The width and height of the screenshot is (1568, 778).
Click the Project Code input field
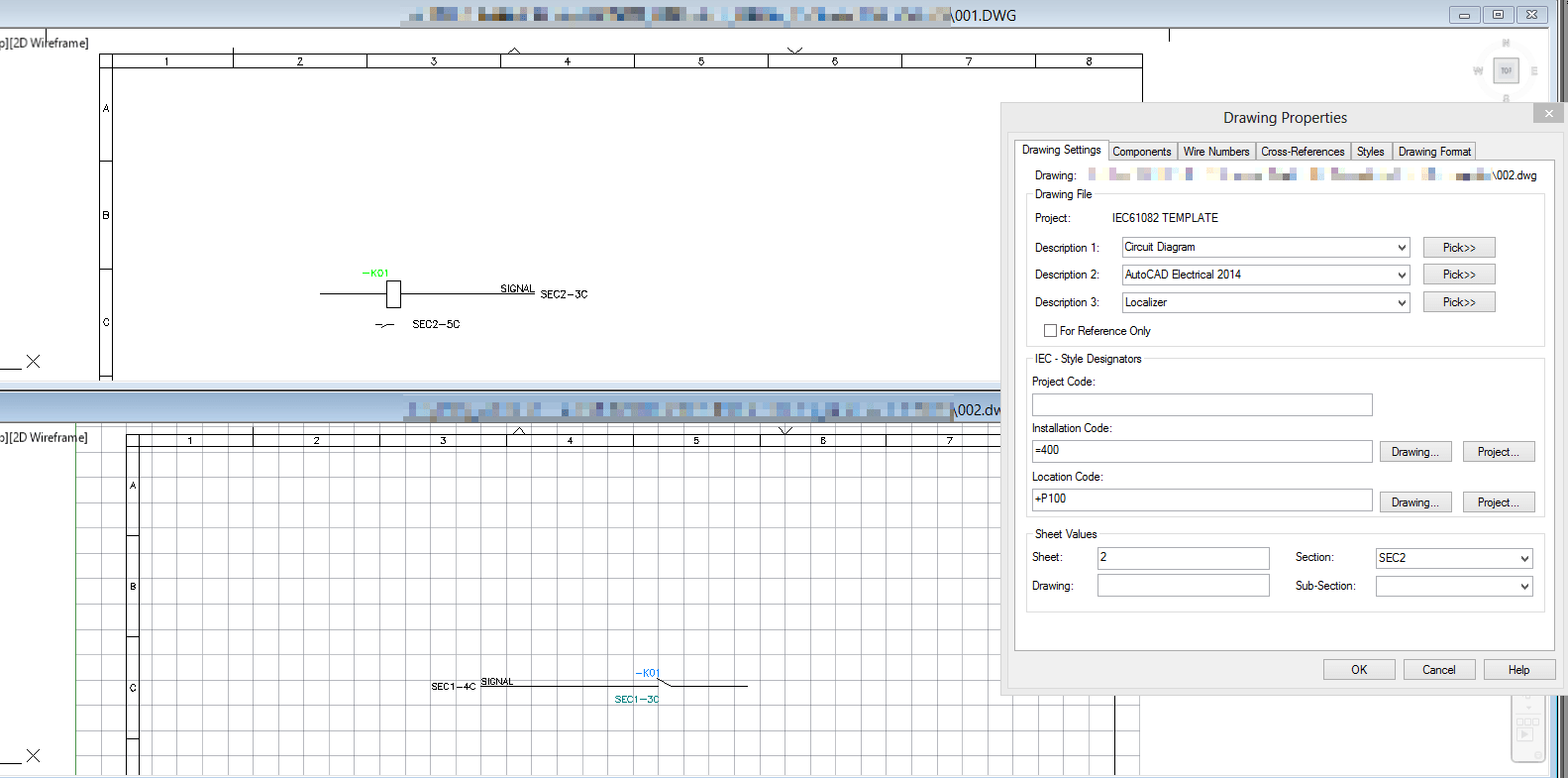tap(1202, 404)
